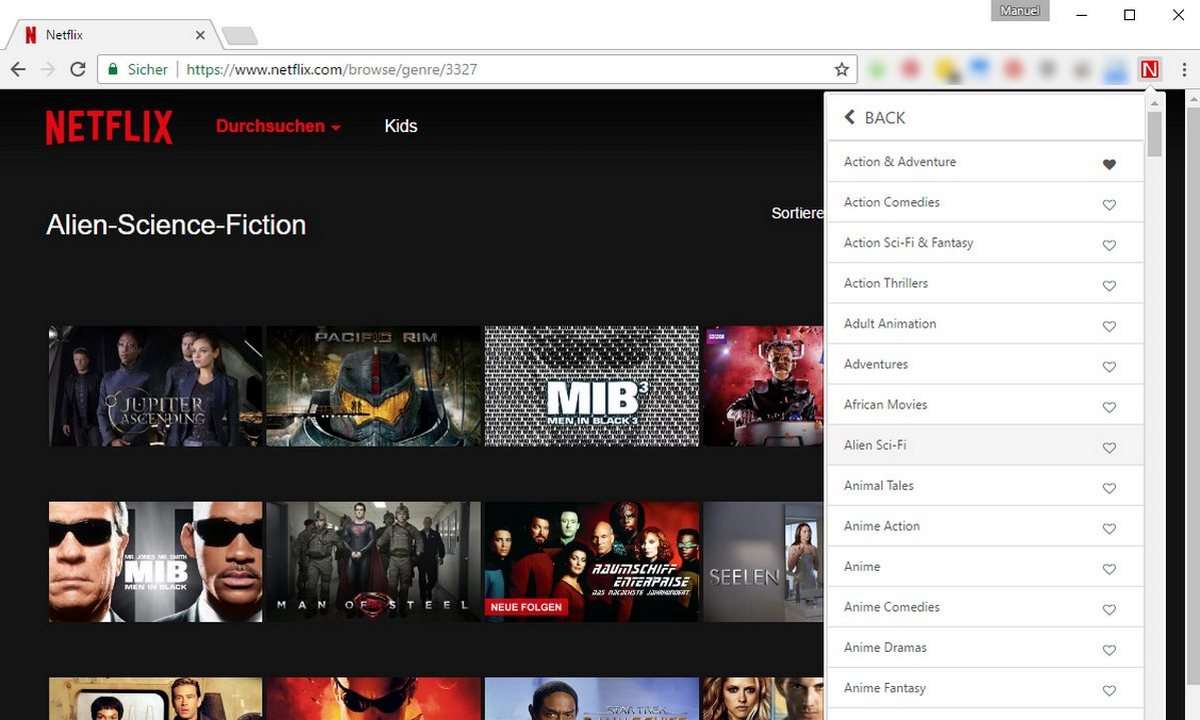The height and width of the screenshot is (720, 1200).
Task: Open Pacific Rim thumbnail
Action: (x=373, y=386)
